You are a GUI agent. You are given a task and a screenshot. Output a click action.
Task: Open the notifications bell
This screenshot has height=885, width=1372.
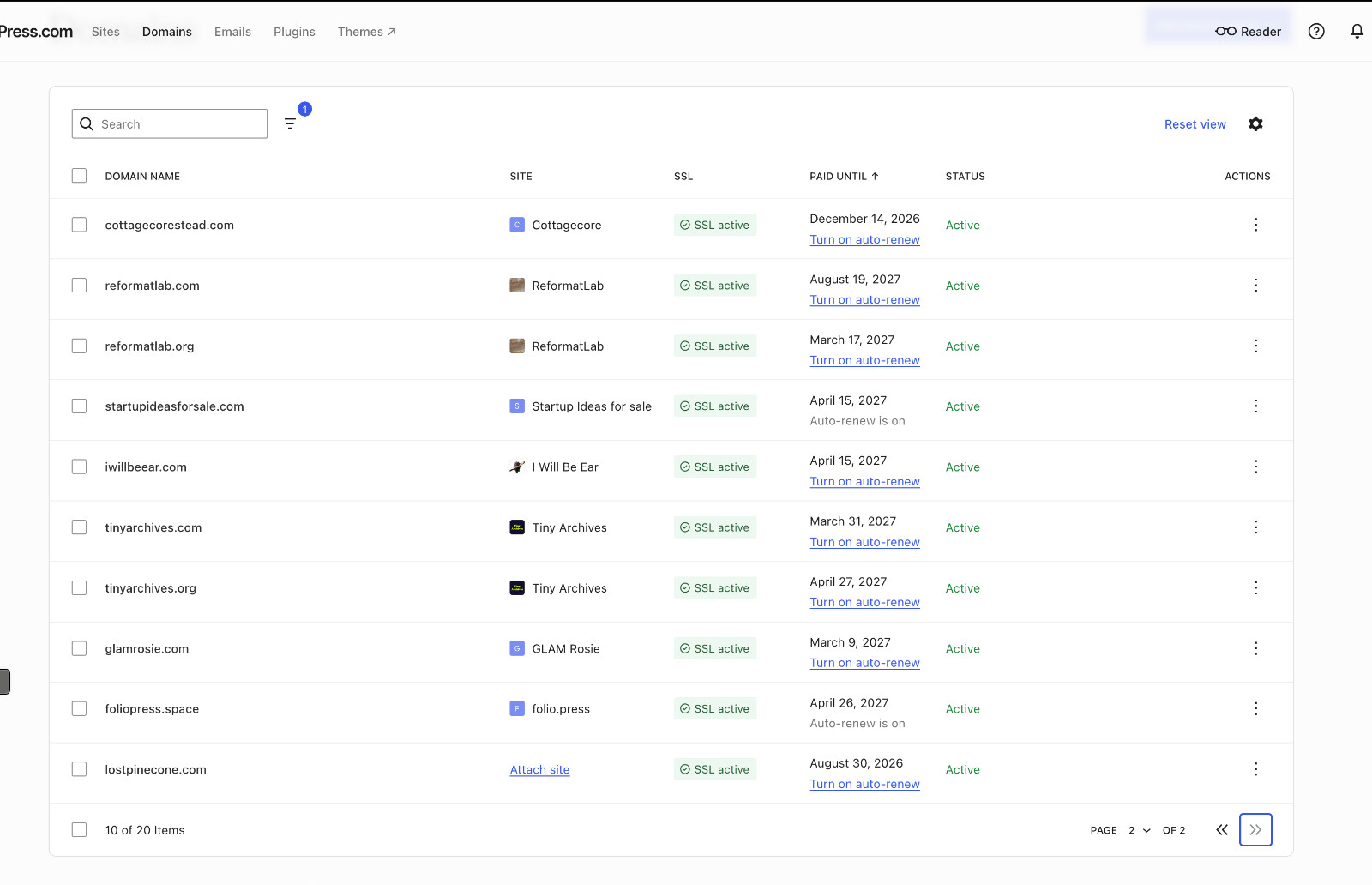(1357, 32)
